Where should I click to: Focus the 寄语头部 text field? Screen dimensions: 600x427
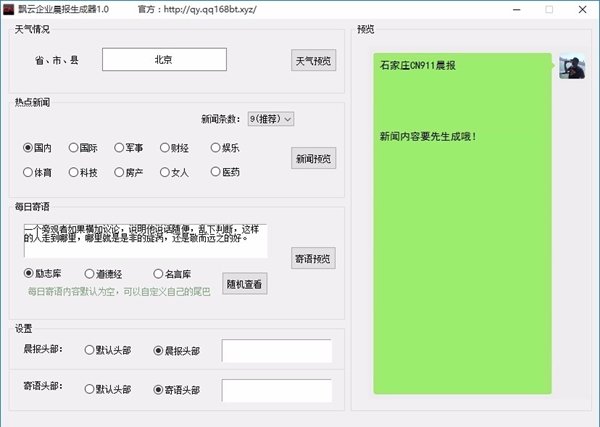277,391
